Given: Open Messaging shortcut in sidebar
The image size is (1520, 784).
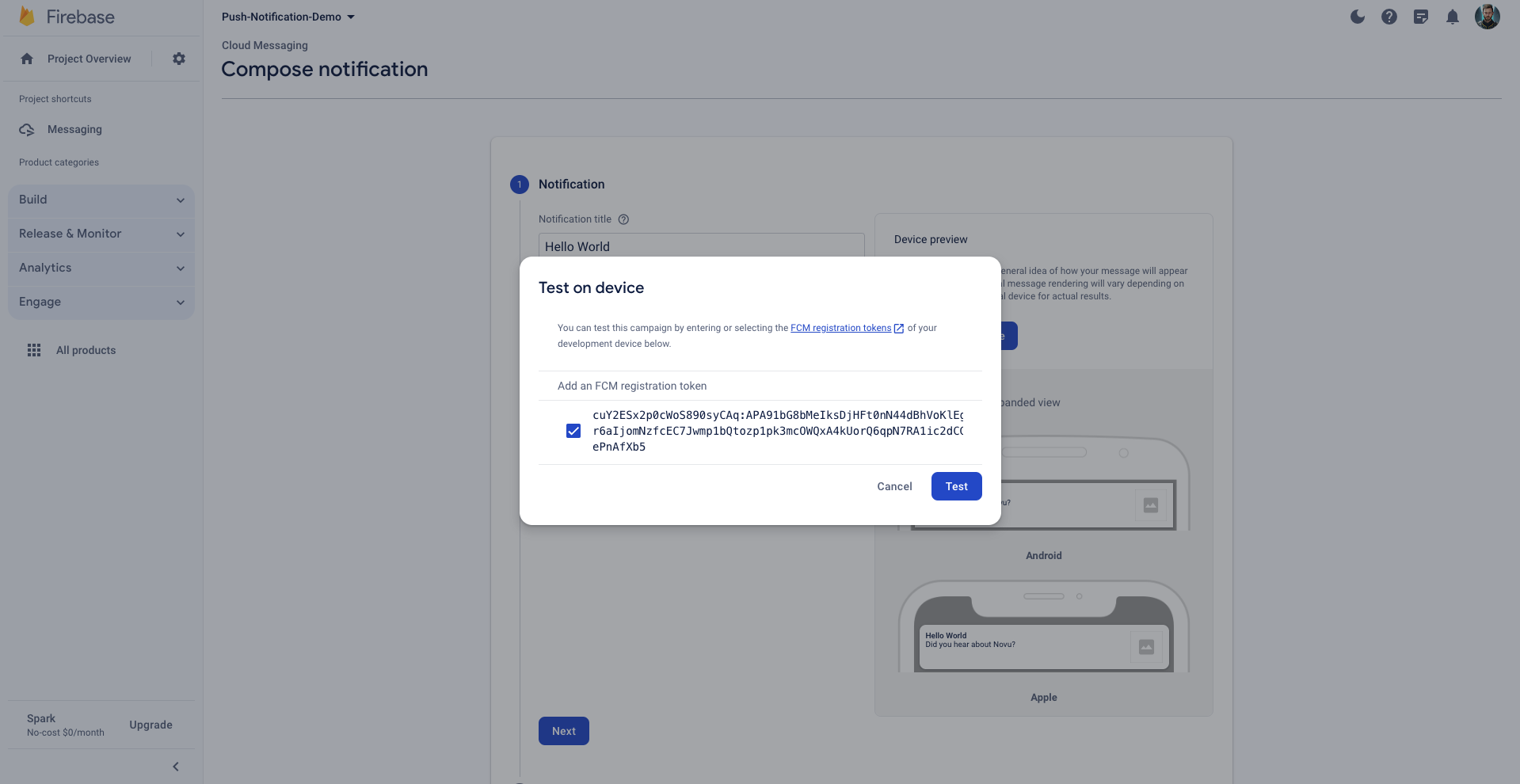Looking at the screenshot, I should tap(74, 129).
